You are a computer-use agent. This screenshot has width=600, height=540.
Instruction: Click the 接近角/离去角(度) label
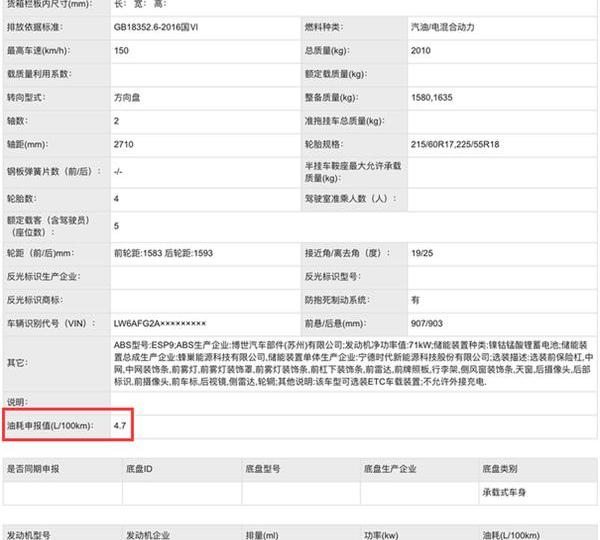(x=347, y=253)
